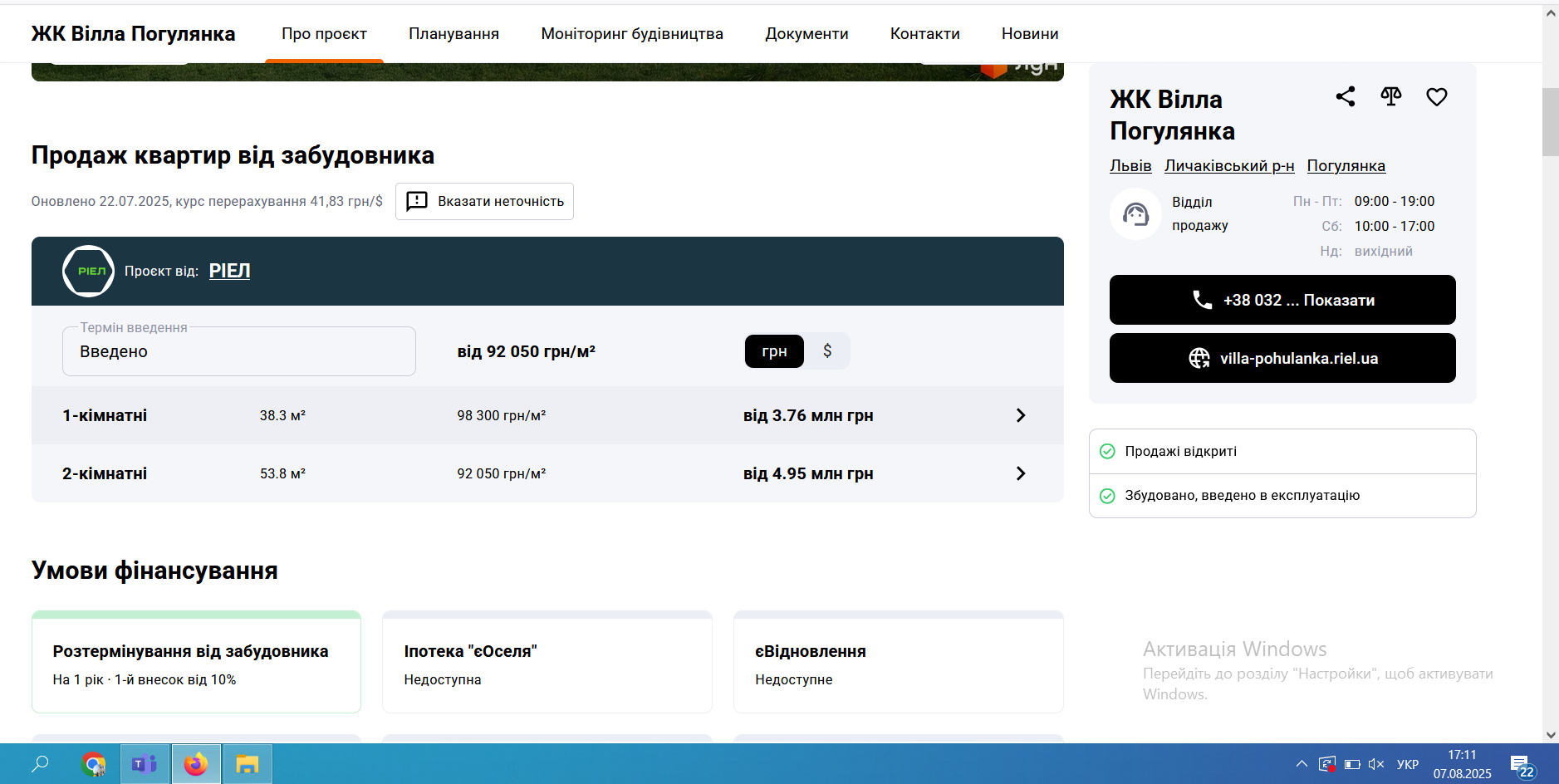Screen dimensions: 1559x784
Task: Open the Личаківський р-н link
Action: coord(1229,165)
